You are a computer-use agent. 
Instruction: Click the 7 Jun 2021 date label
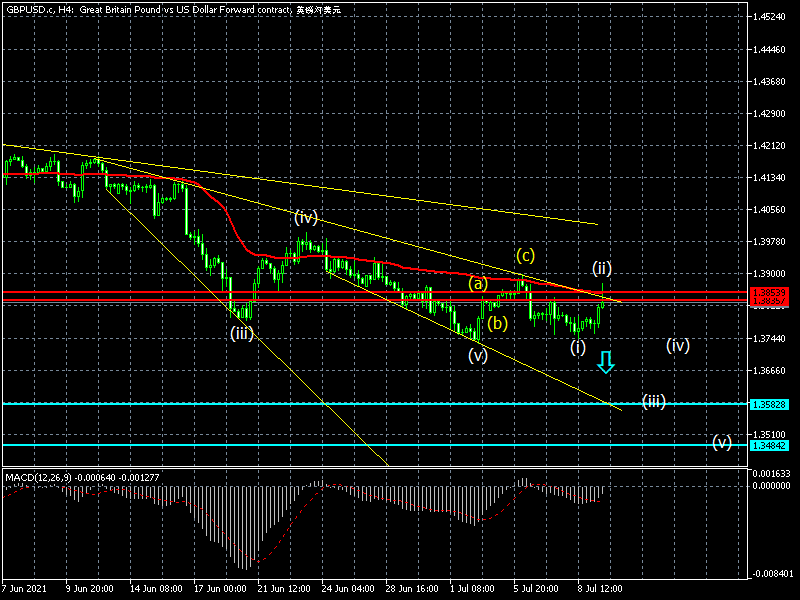click(24, 588)
